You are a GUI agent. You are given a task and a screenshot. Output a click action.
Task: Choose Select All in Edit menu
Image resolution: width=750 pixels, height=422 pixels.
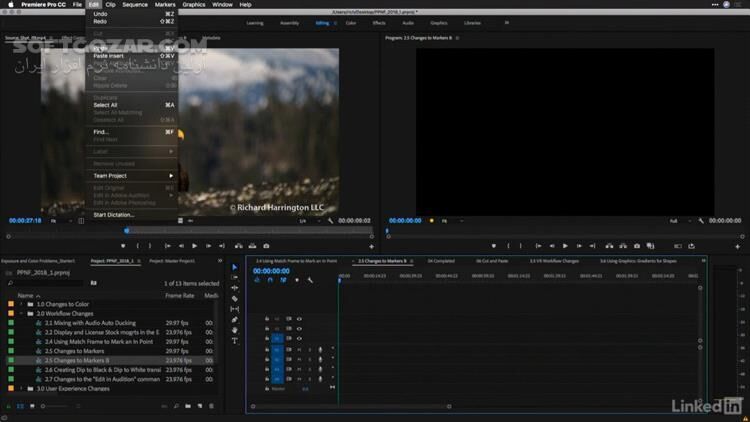pos(132,105)
